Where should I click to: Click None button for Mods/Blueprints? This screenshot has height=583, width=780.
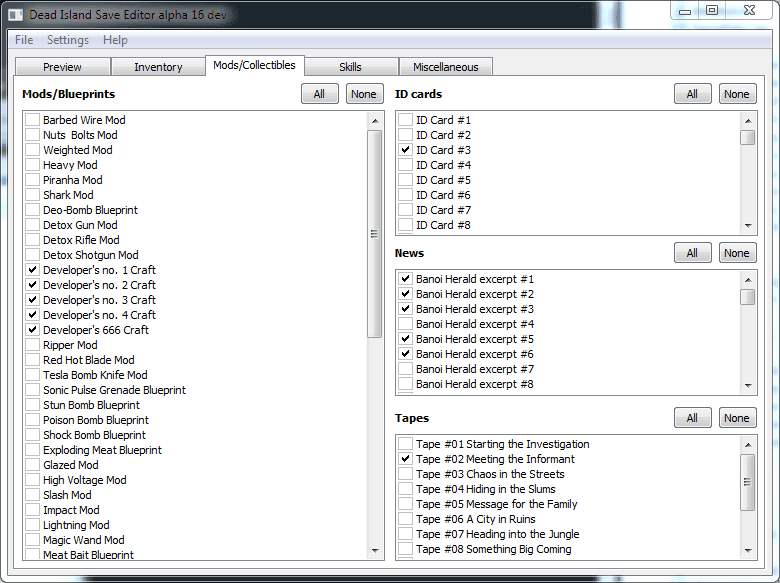click(x=364, y=94)
